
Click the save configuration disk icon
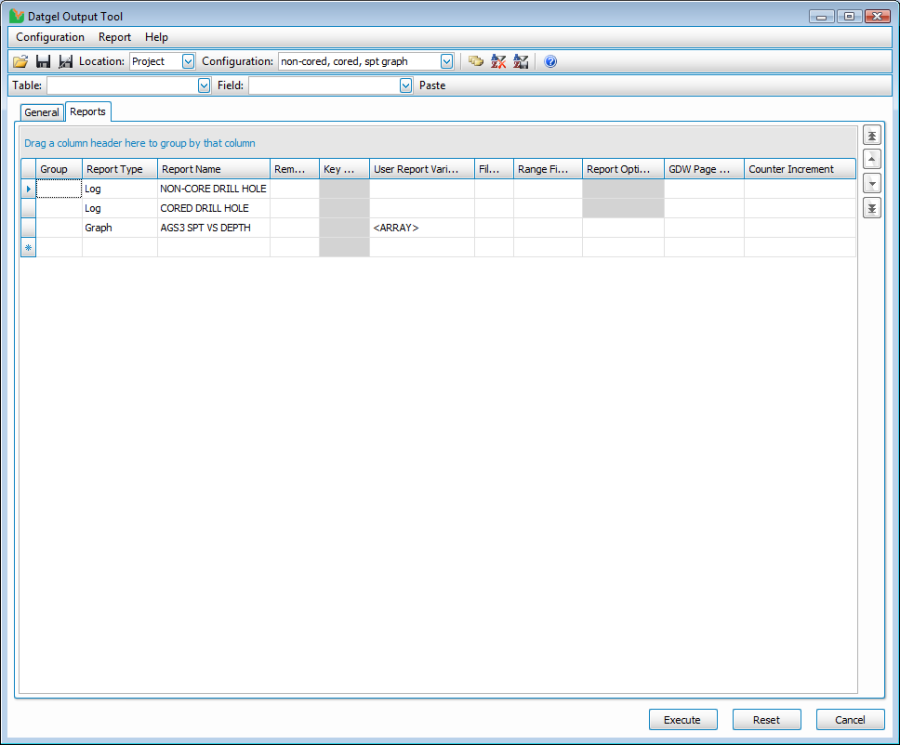coord(43,62)
